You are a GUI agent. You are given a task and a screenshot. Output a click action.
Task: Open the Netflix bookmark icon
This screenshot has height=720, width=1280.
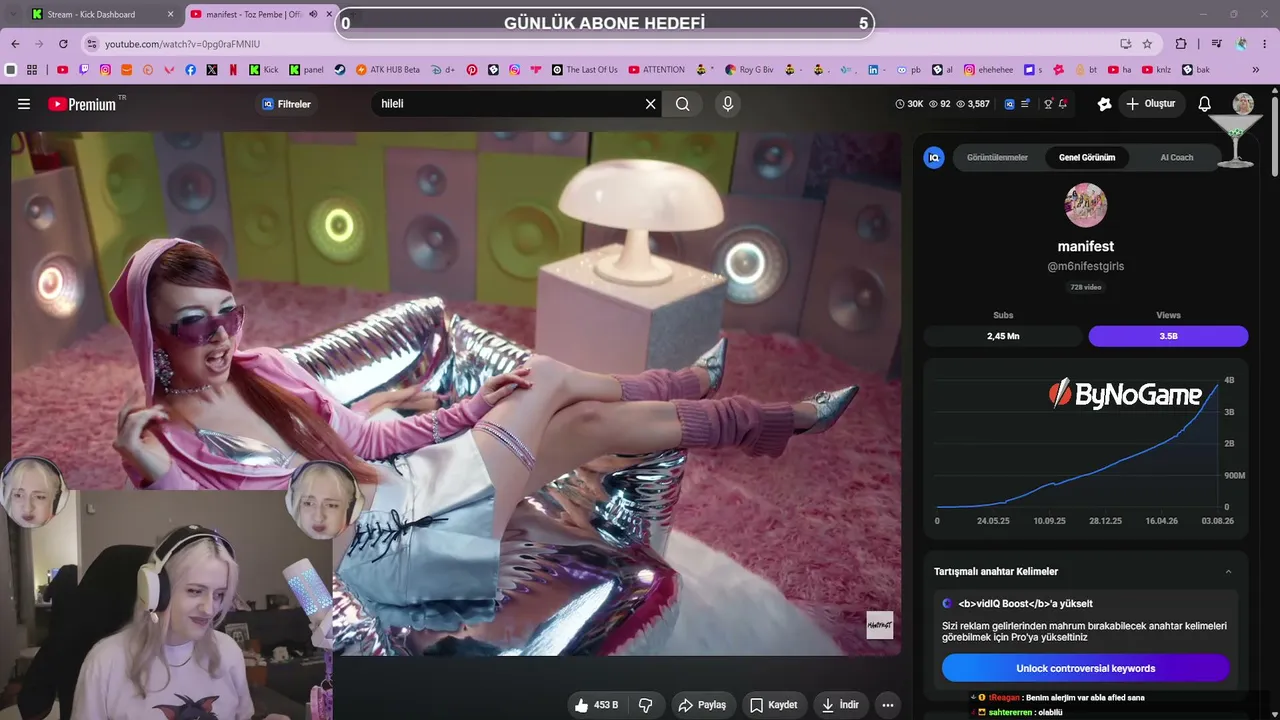[x=233, y=70]
